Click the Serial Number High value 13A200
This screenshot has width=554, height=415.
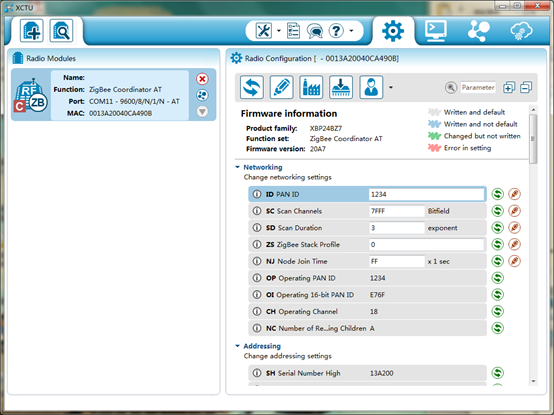pyautogui.click(x=382, y=373)
